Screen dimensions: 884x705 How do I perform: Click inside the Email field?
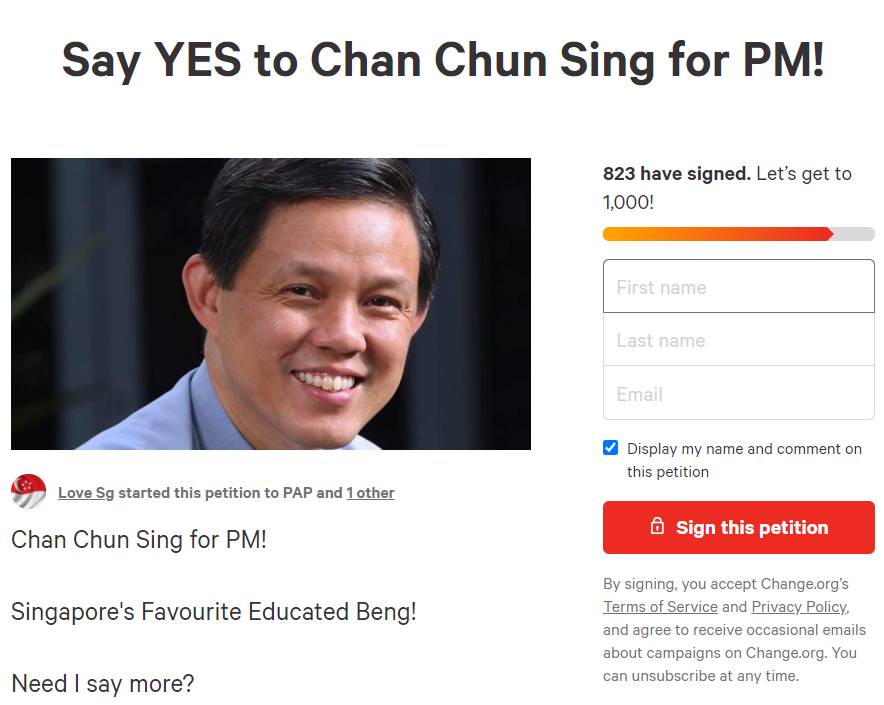tap(738, 394)
